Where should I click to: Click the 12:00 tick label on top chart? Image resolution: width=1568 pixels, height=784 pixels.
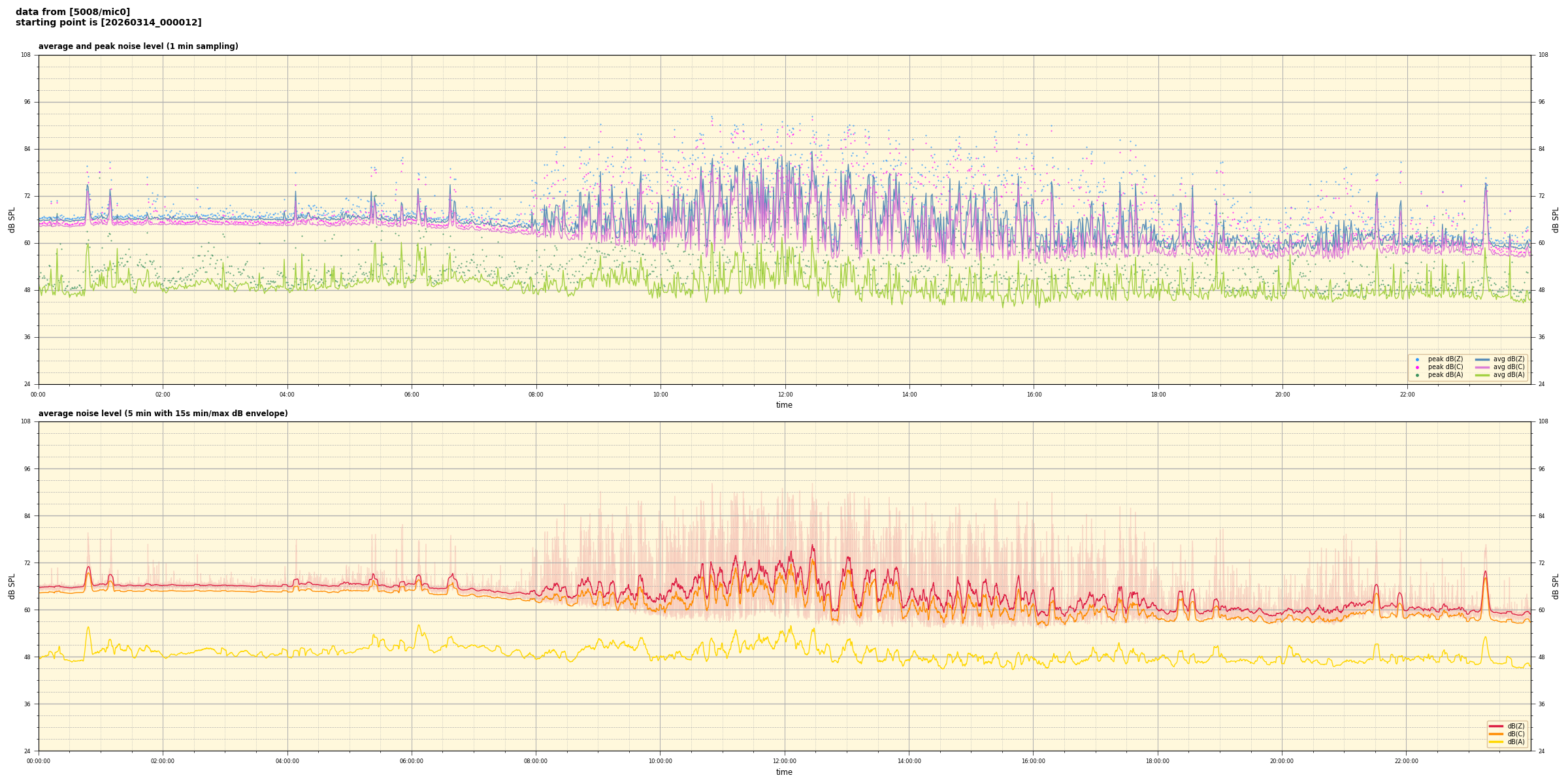[x=785, y=395]
